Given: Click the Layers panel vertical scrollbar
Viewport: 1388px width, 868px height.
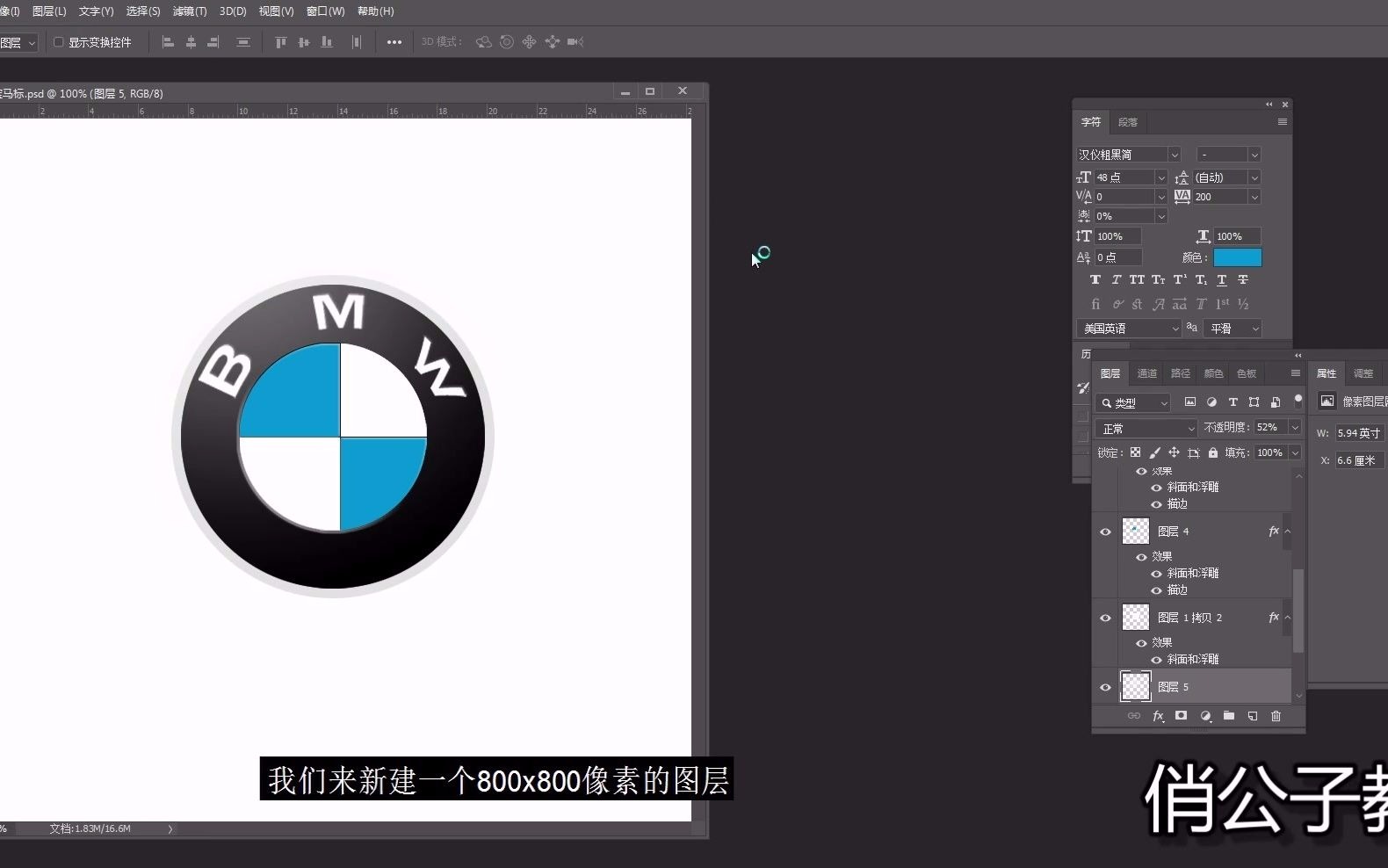Looking at the screenshot, I should tap(1298, 611).
